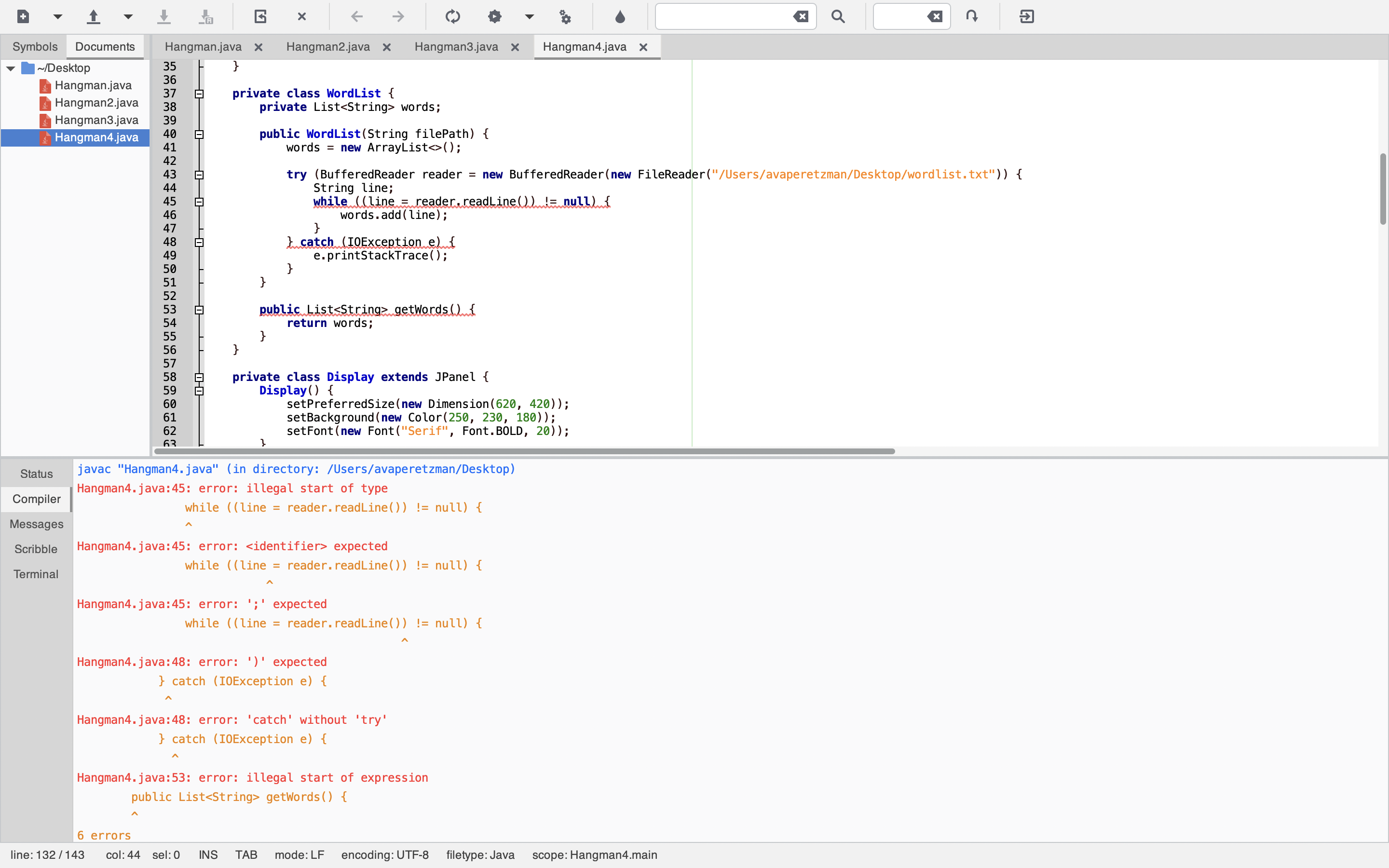1389x868 pixels.
Task: Jump to "'catch' without 'try'" error
Action: 232,720
